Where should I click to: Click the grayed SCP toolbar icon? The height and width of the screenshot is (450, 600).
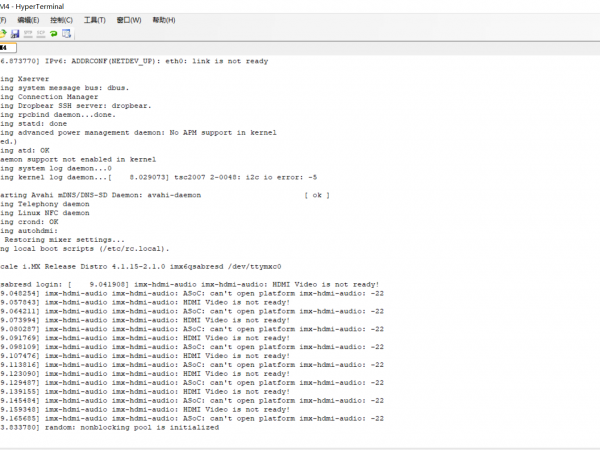tap(40, 33)
